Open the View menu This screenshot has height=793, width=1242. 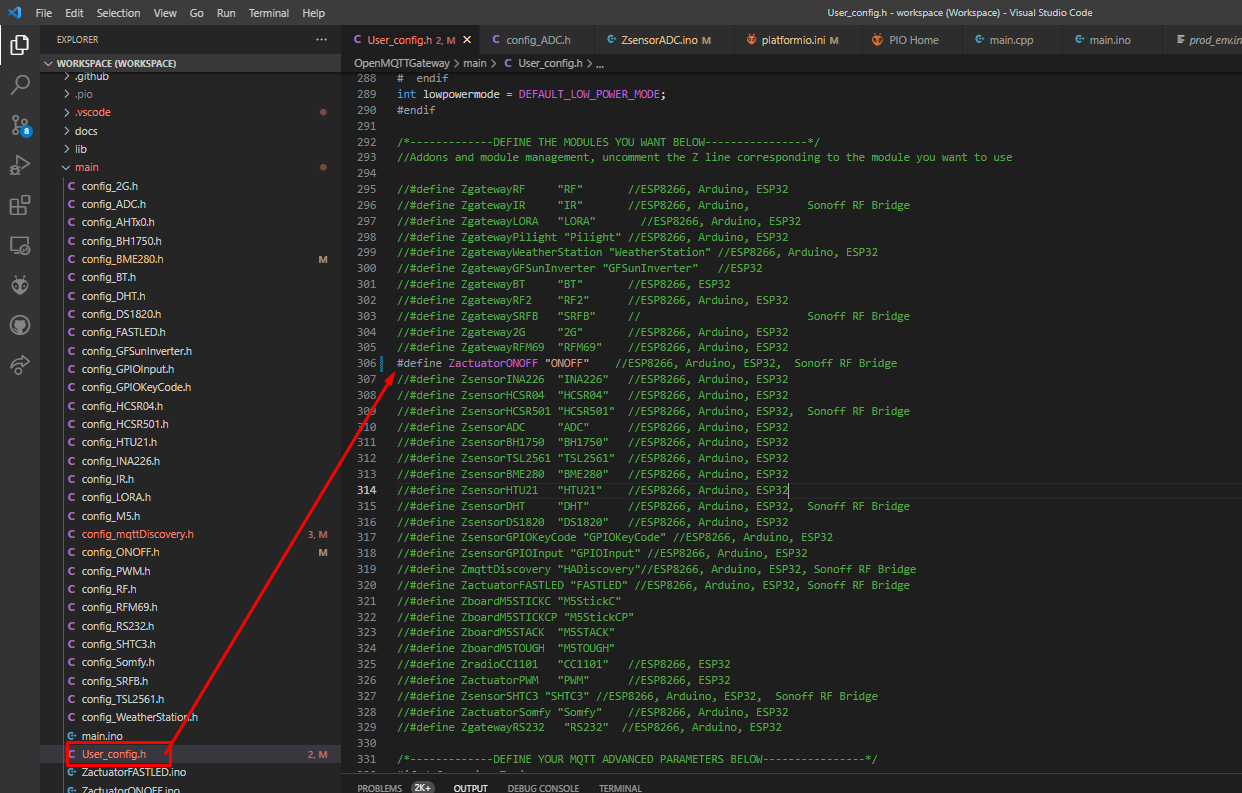point(165,13)
